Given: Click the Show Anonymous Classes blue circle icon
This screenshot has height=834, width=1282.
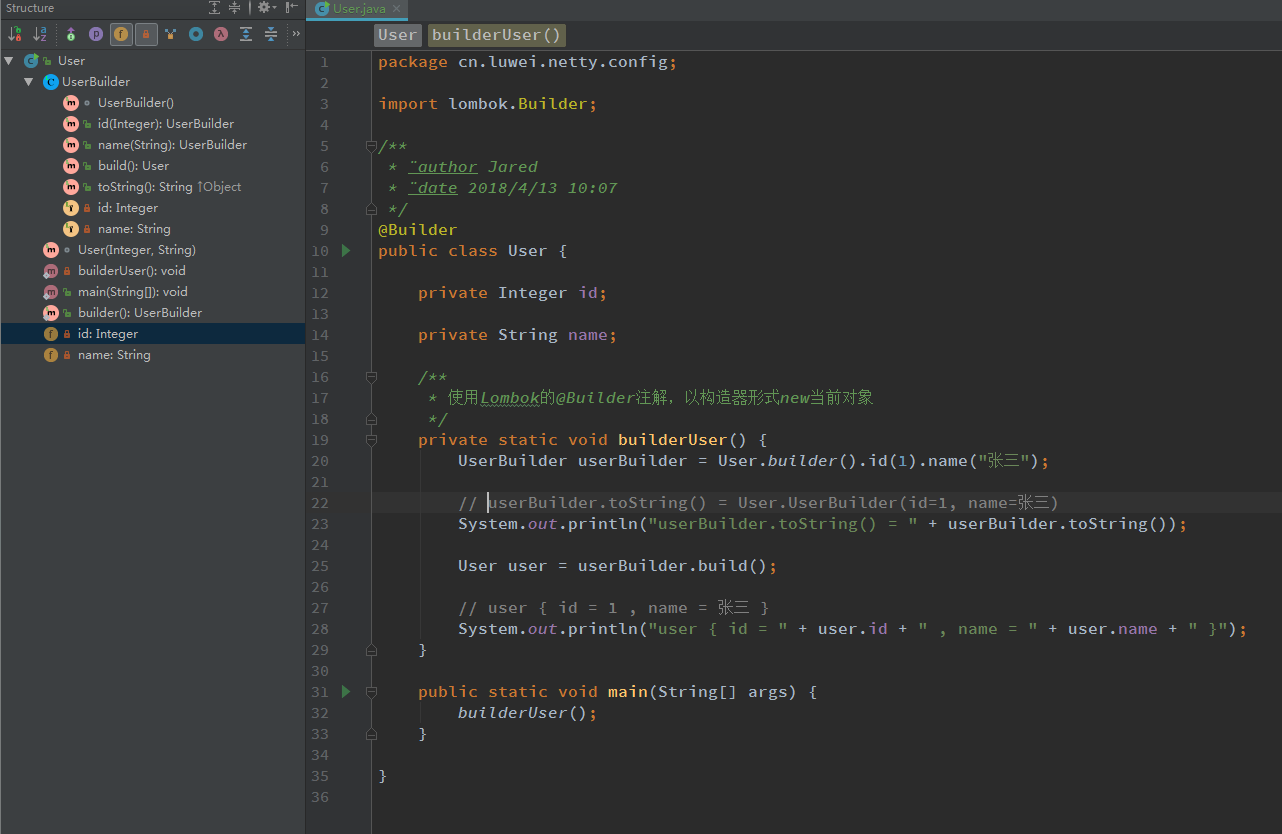Looking at the screenshot, I should click(x=196, y=34).
